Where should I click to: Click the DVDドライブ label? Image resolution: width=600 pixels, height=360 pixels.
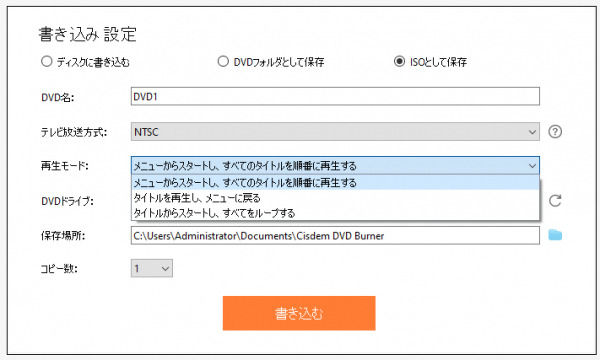tap(67, 201)
